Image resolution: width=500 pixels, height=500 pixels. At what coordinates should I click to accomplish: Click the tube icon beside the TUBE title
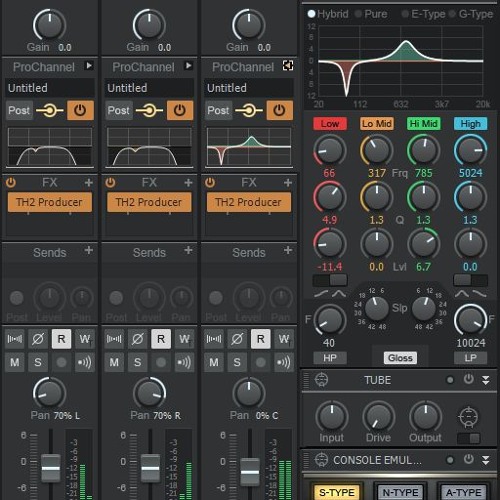(x=321, y=380)
